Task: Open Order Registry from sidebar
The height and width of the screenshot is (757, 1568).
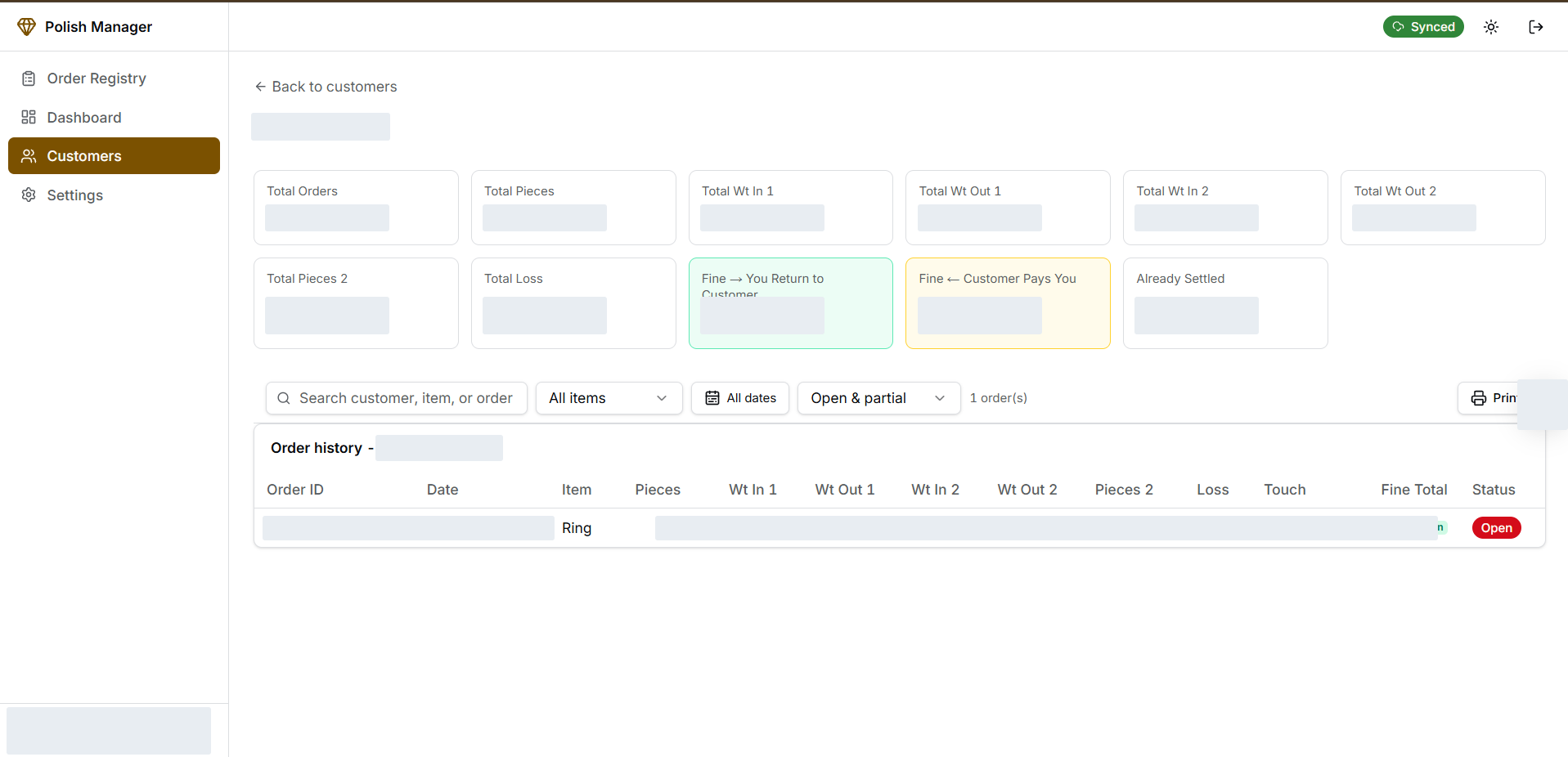Action: point(114,78)
